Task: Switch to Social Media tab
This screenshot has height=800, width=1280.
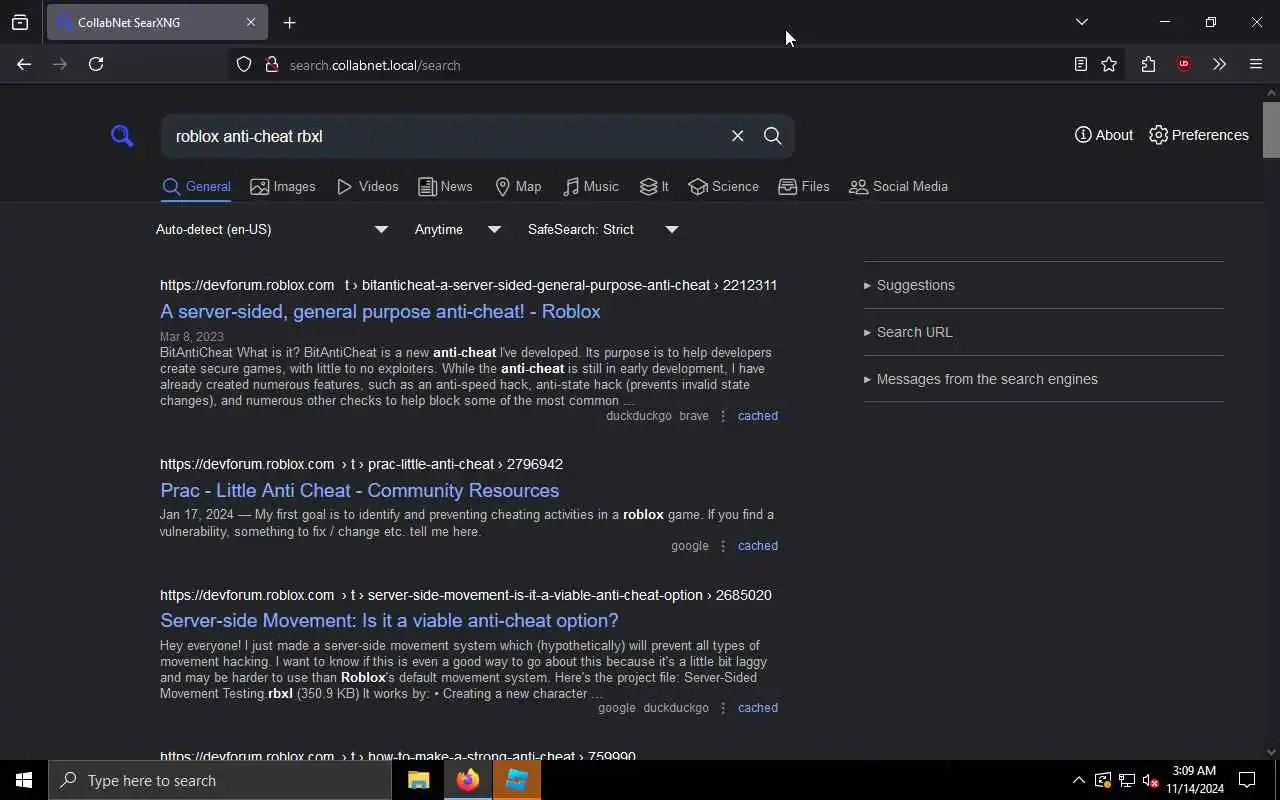Action: tap(898, 186)
